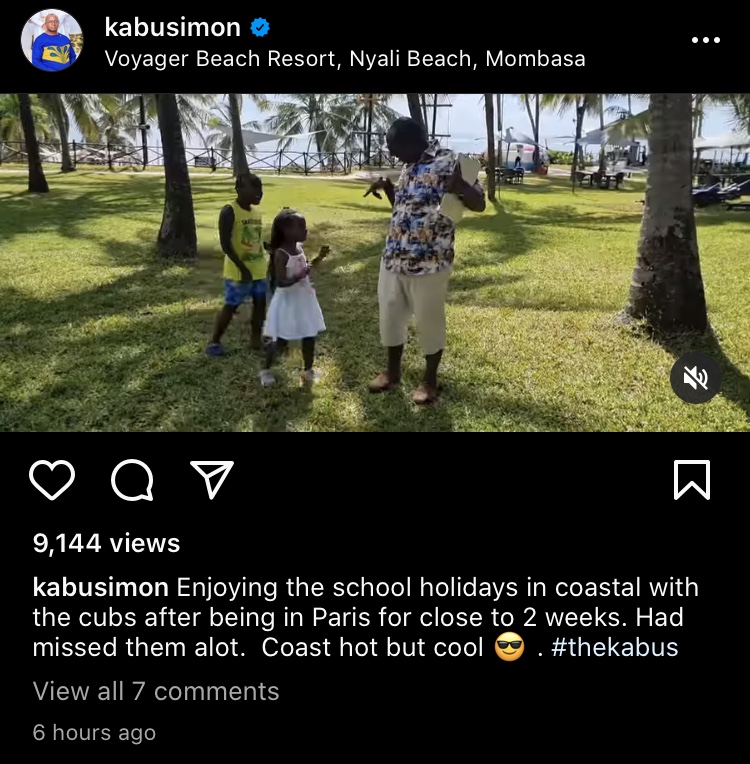Like the post with the heart icon
Image resolution: width=750 pixels, height=764 pixels.
pyautogui.click(x=52, y=480)
